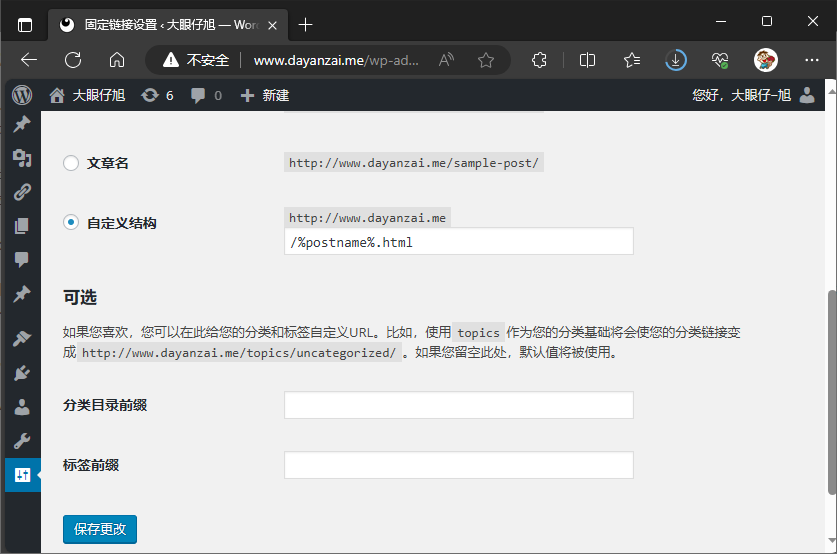Click the 自定义结构 label text
Screen dimensions: 837x554
tap(122, 223)
